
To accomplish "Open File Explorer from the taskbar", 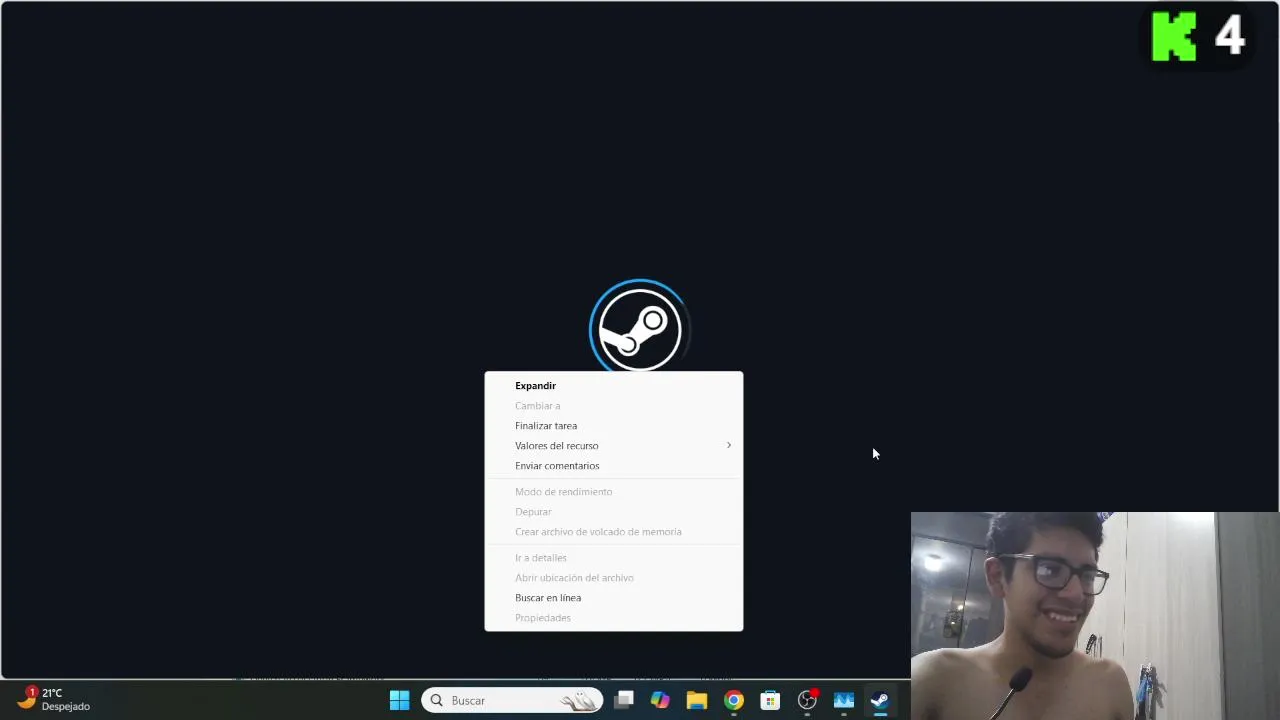I will click(x=697, y=700).
